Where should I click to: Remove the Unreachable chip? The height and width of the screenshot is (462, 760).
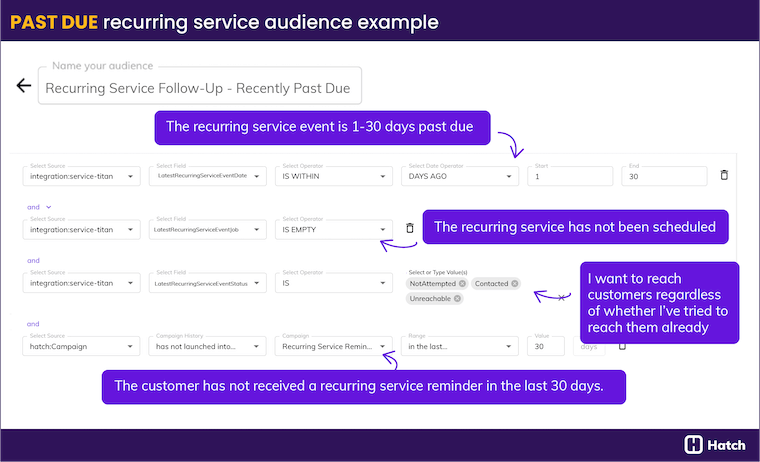pos(457,298)
